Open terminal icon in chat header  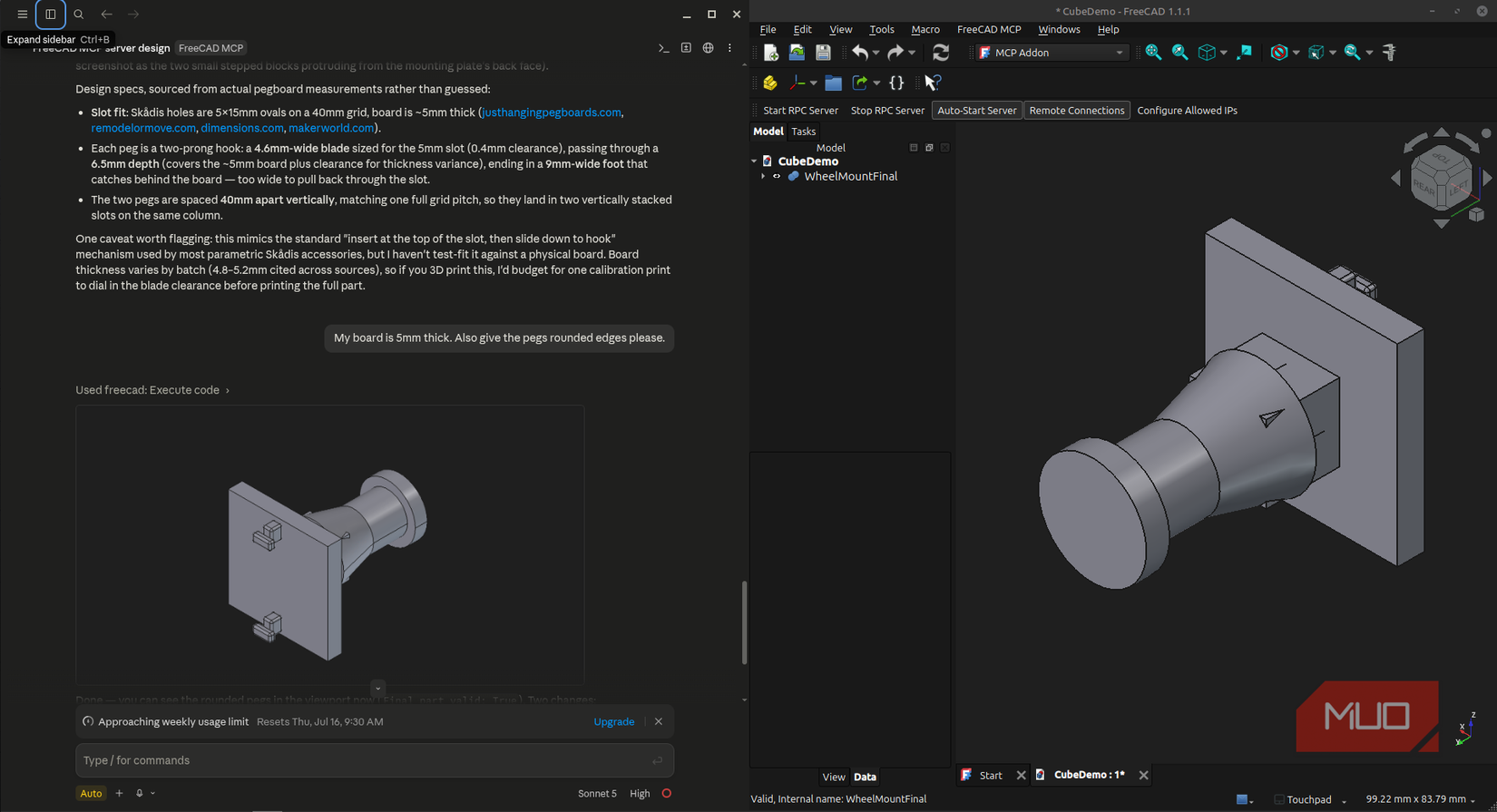coord(663,48)
